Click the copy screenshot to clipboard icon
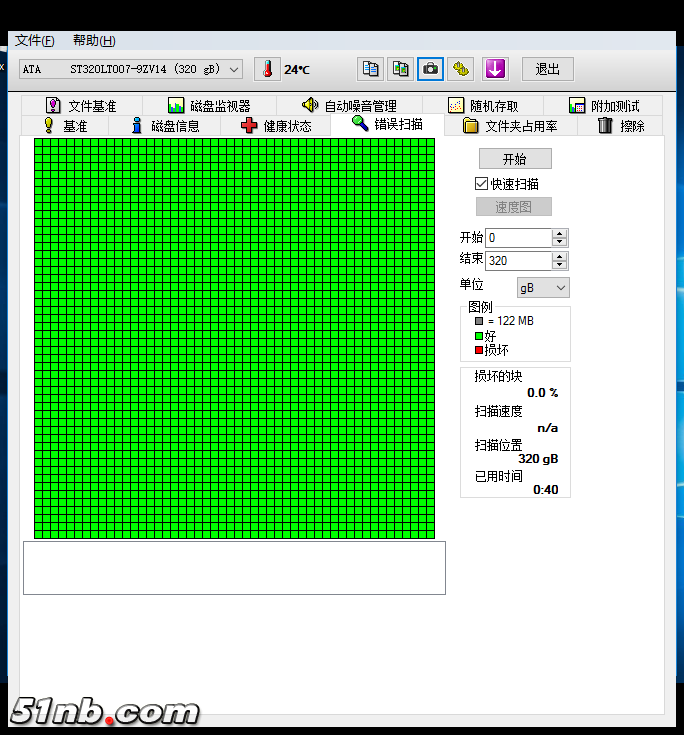 click(400, 69)
